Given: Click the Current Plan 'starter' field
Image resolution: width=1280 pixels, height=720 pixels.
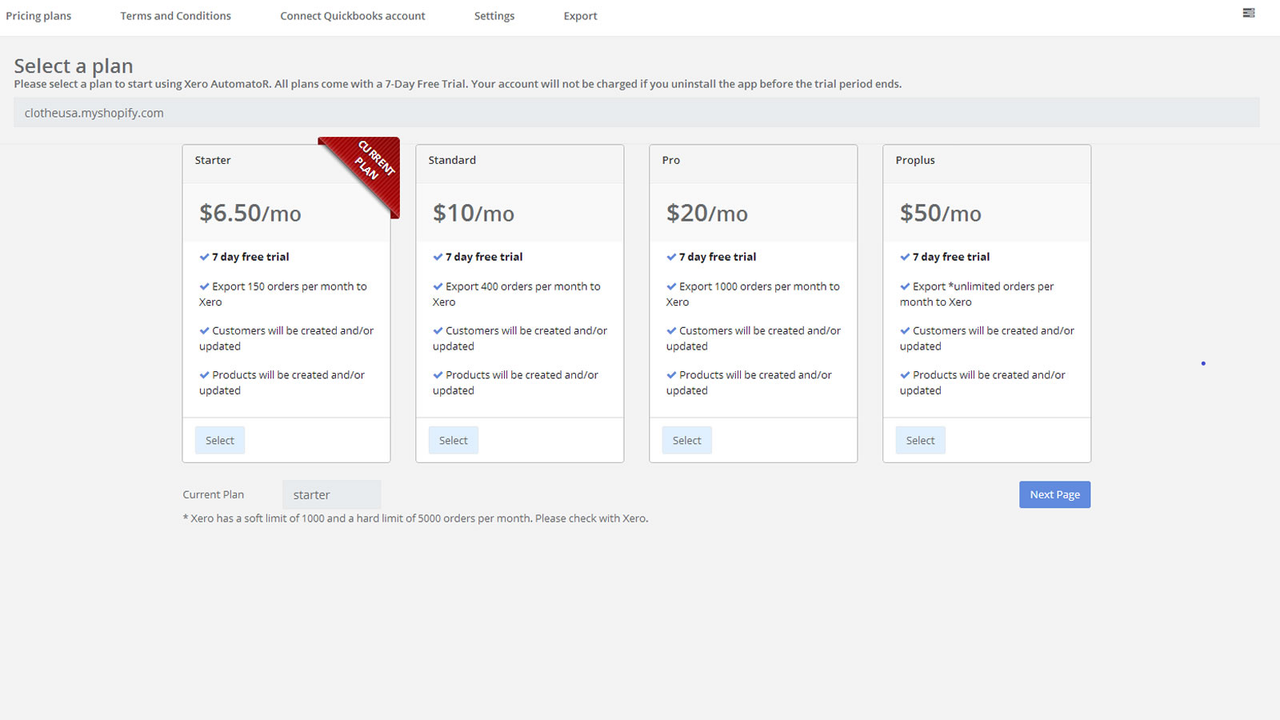Looking at the screenshot, I should [x=331, y=494].
